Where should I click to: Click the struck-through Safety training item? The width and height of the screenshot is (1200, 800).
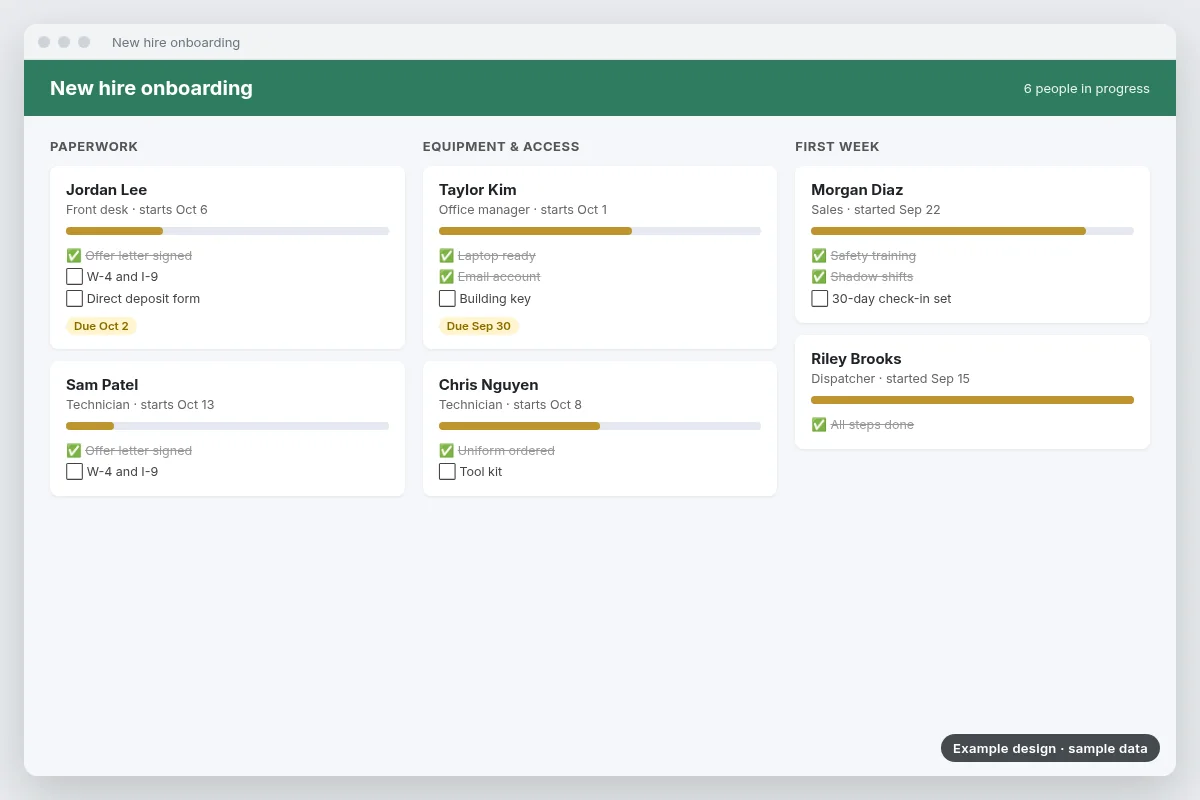873,256
